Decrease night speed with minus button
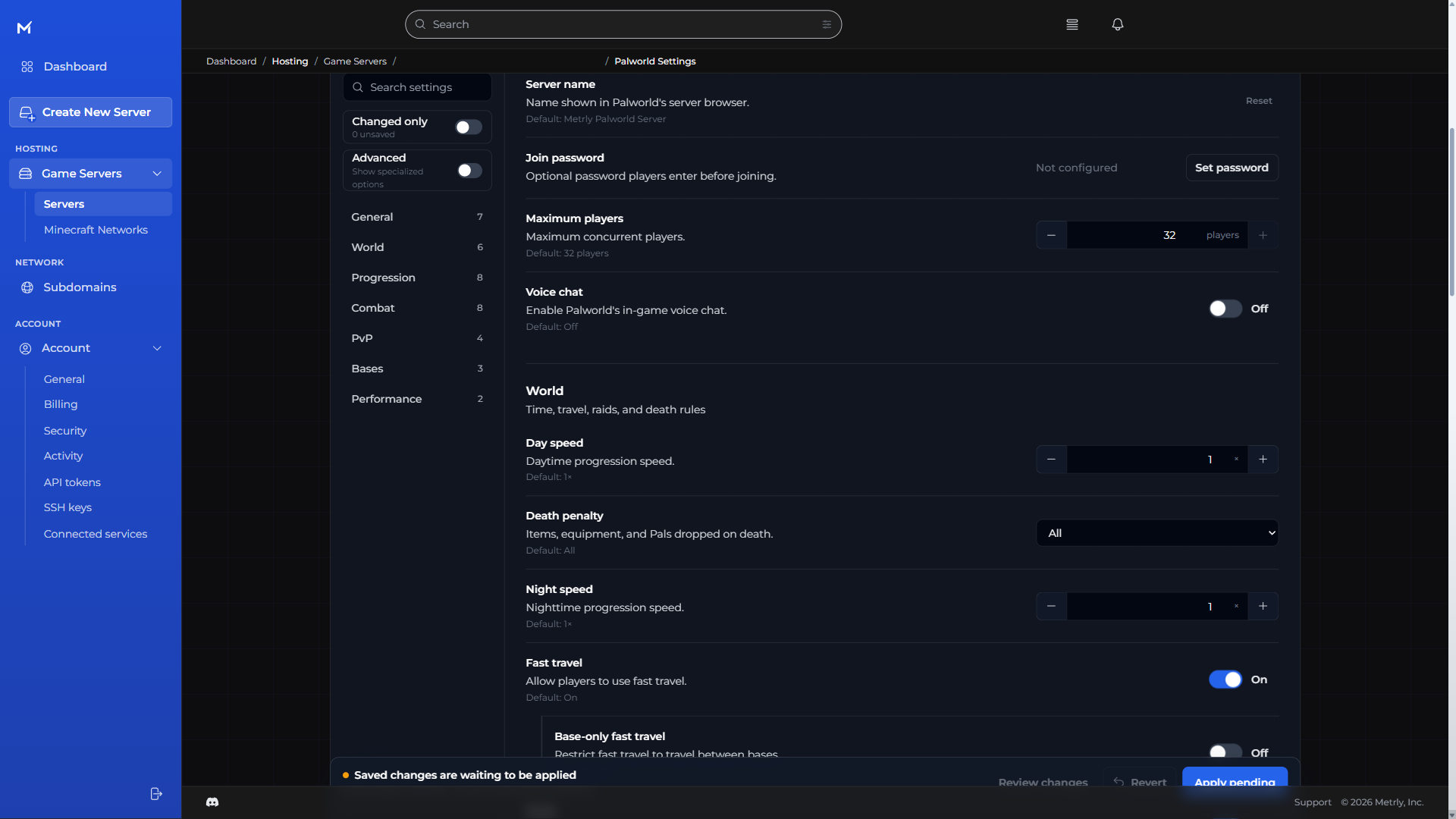1456x819 pixels. pyautogui.click(x=1051, y=606)
